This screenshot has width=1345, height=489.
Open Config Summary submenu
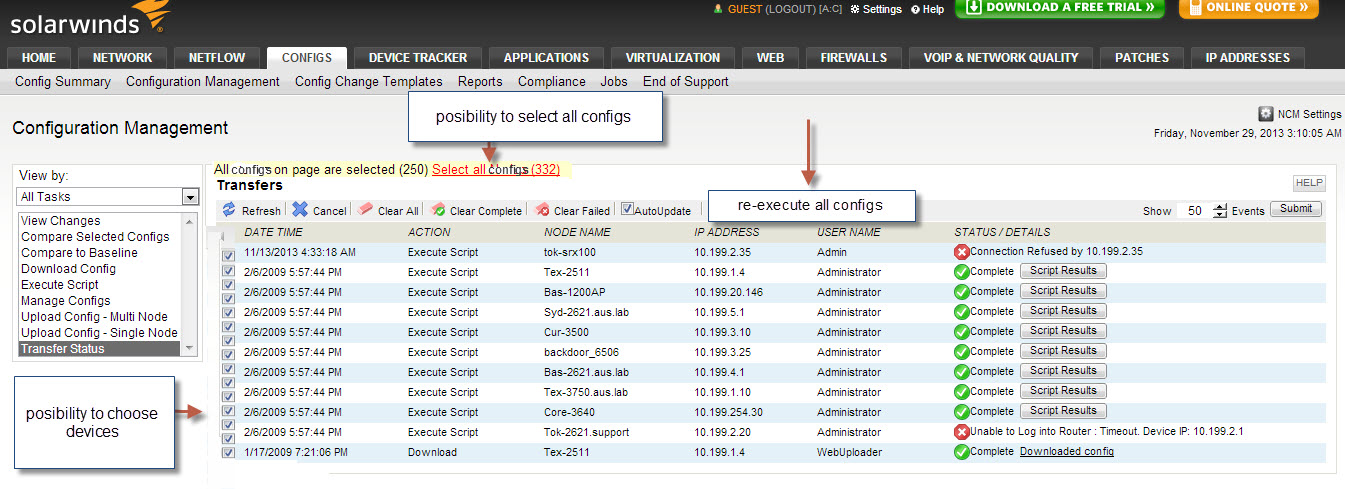coord(63,82)
